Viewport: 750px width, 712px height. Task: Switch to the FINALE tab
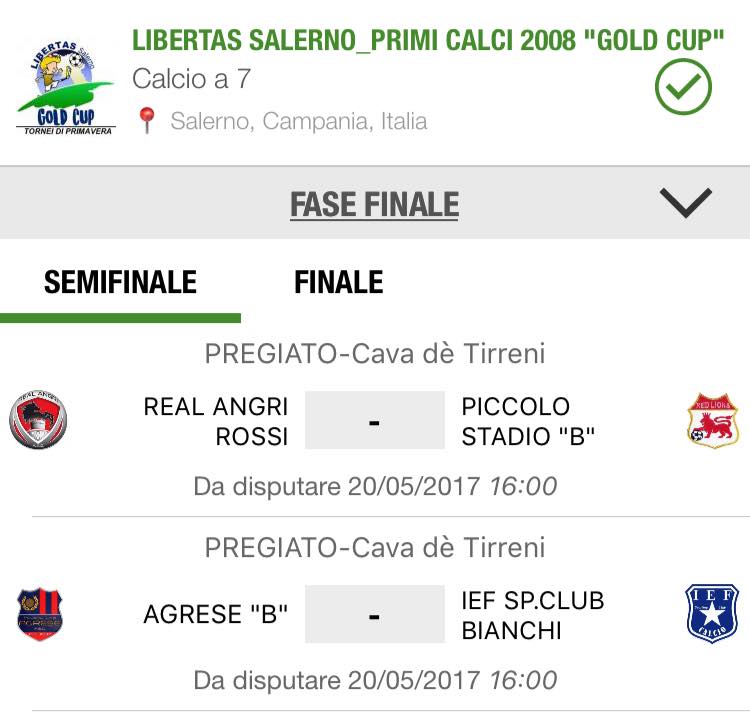[339, 282]
